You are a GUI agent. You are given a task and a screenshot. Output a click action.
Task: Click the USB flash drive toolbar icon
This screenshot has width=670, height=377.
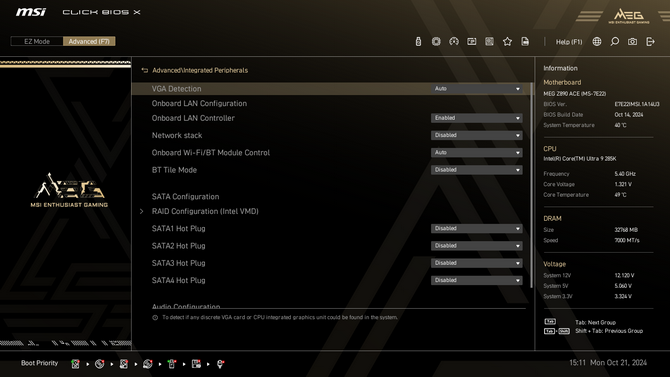[418, 41]
